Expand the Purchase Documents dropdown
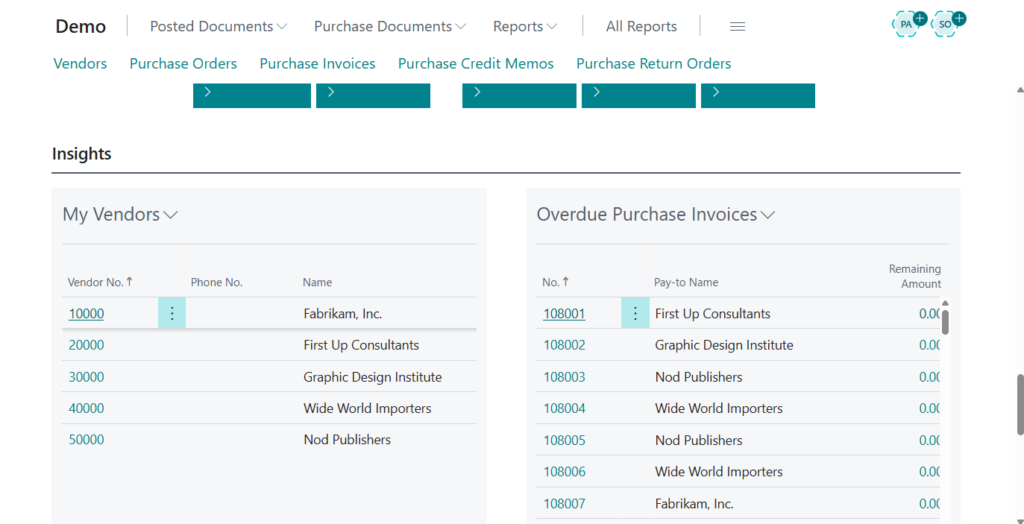 [x=389, y=27]
